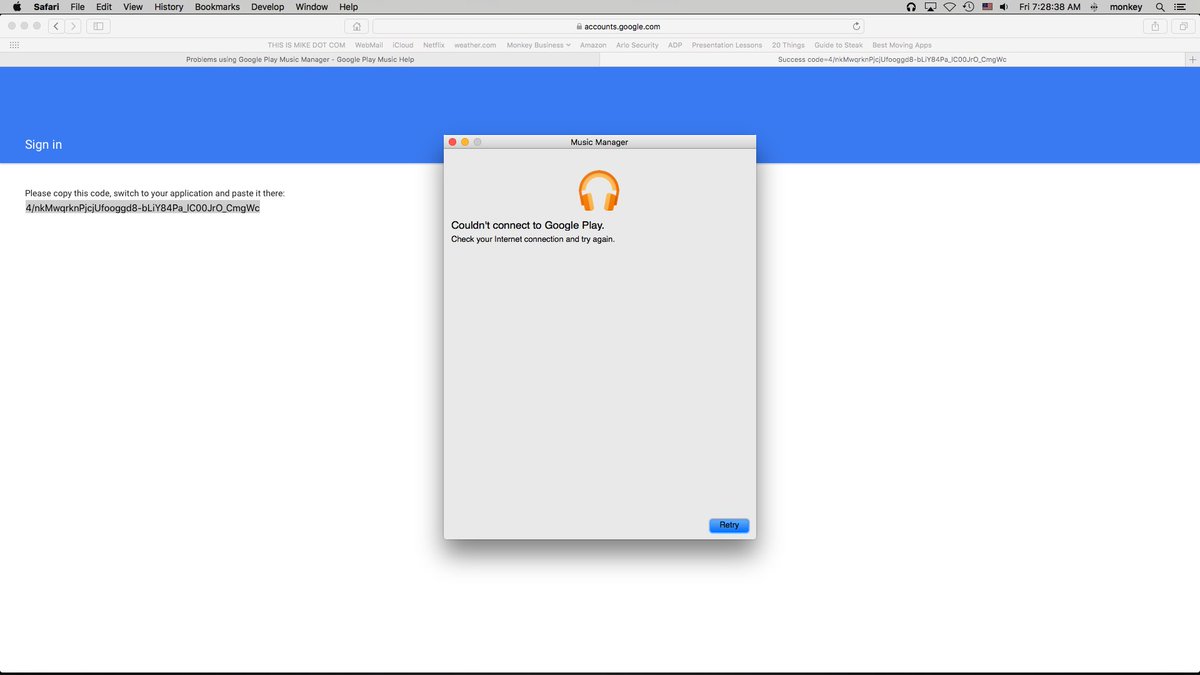1200x675 pixels.
Task: Click the Couldn't connect to Google Play message
Action: tap(528, 225)
